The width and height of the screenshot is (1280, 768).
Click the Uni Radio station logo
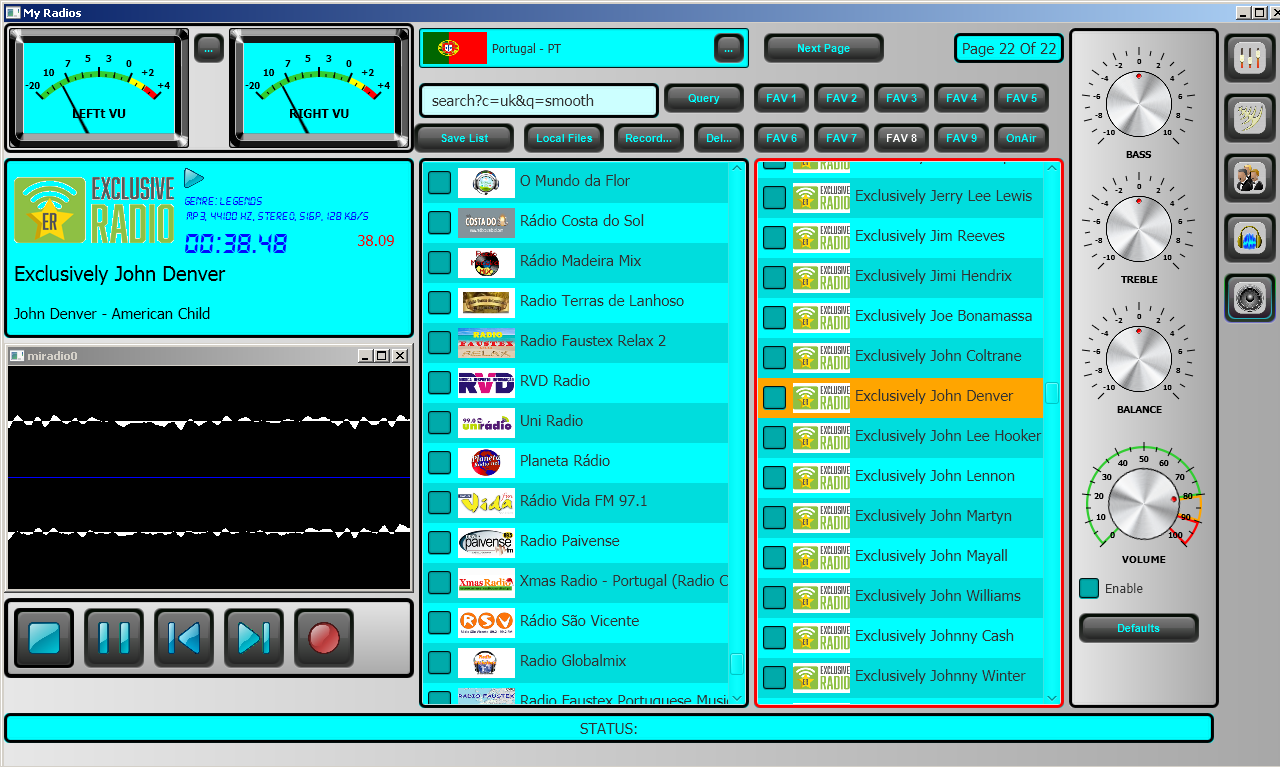click(x=486, y=422)
